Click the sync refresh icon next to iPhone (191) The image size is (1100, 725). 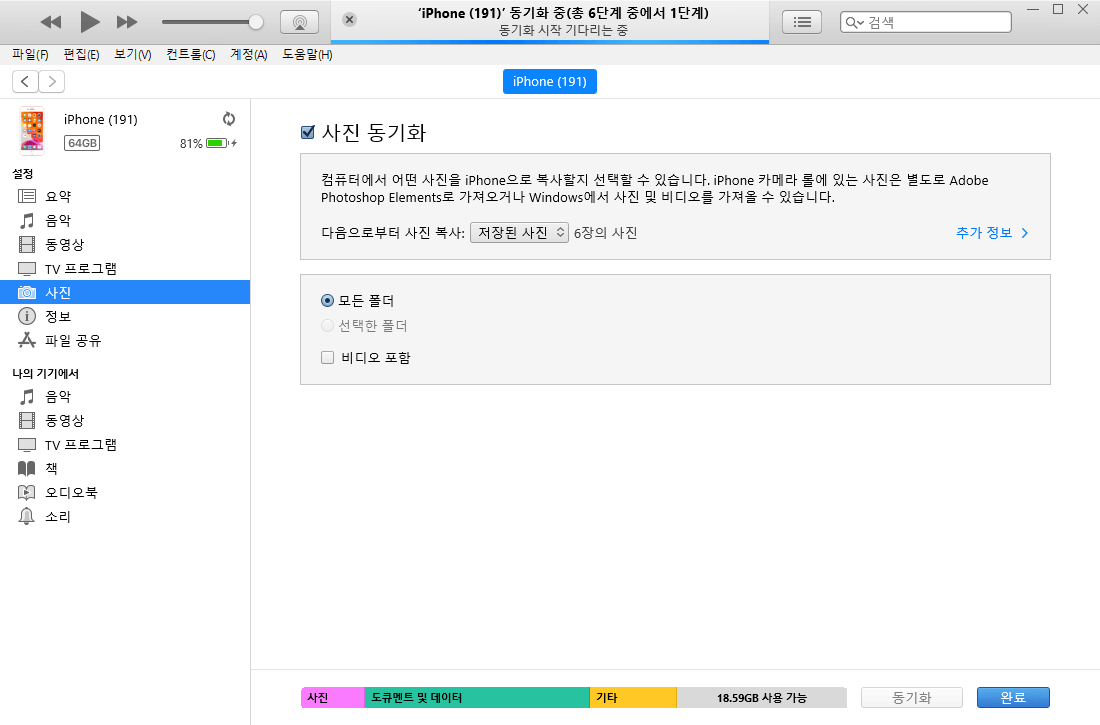(x=229, y=118)
